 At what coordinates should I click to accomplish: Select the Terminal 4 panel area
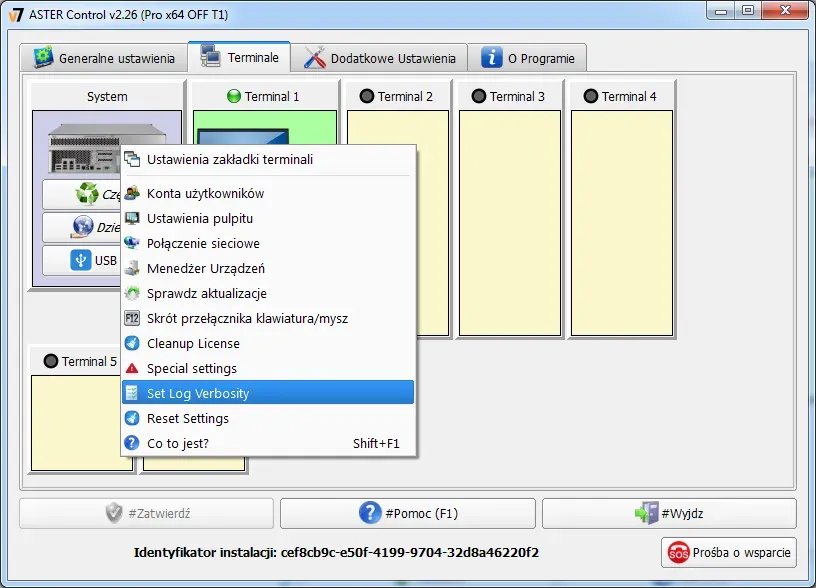(622, 222)
